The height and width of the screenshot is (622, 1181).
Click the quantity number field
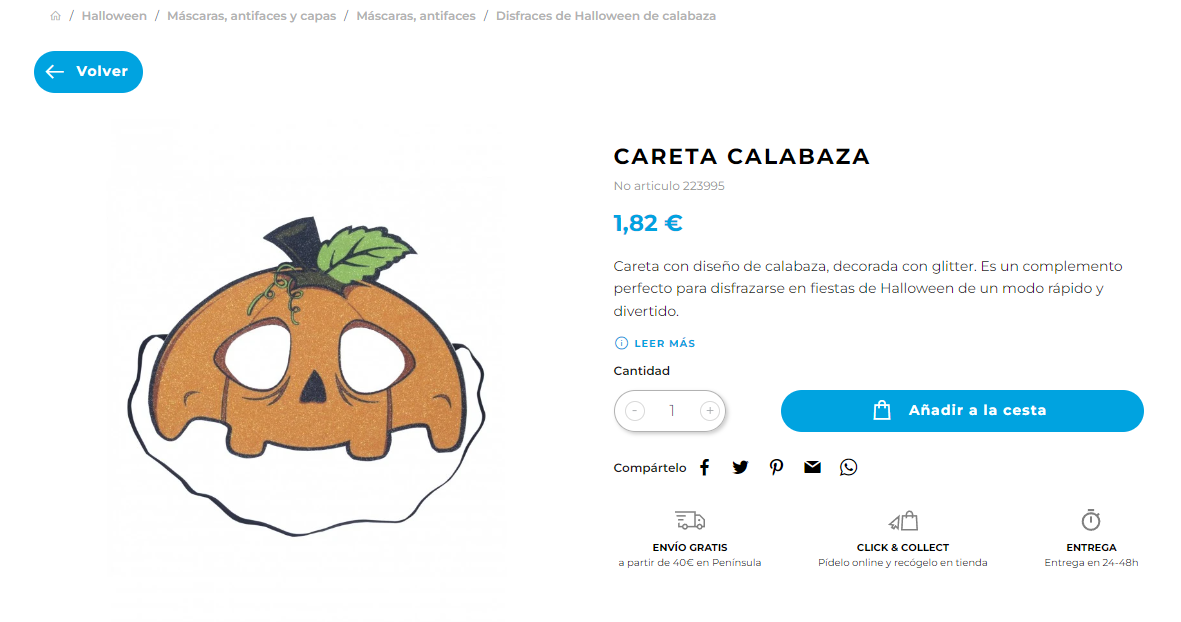672,410
